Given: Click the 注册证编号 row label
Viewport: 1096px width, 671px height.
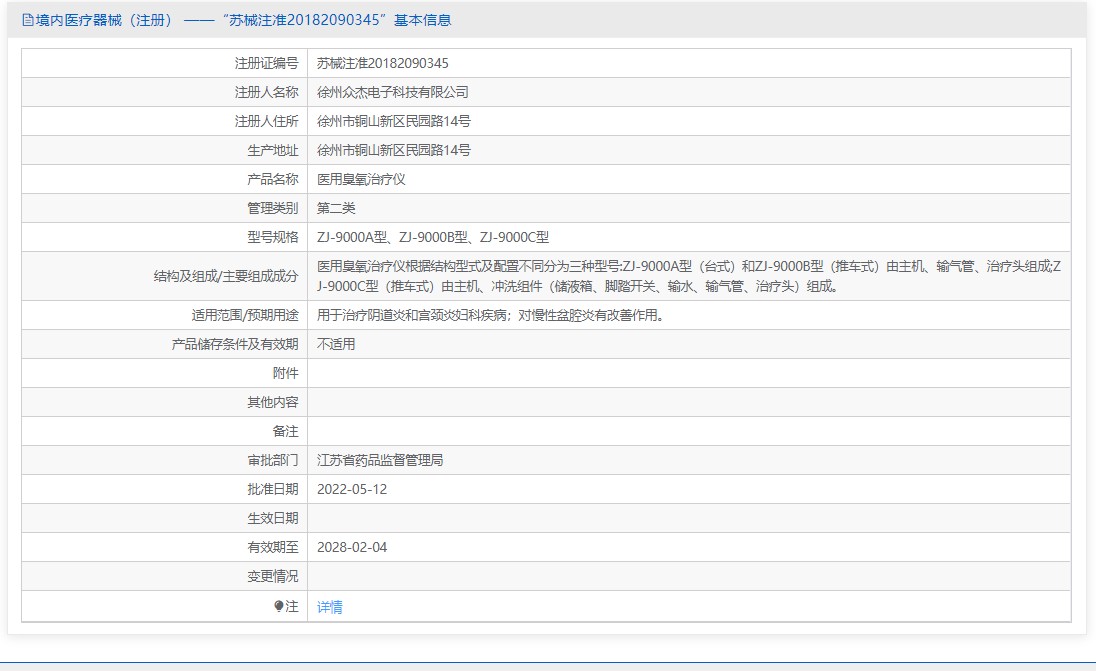Looking at the screenshot, I should click(x=266, y=63).
